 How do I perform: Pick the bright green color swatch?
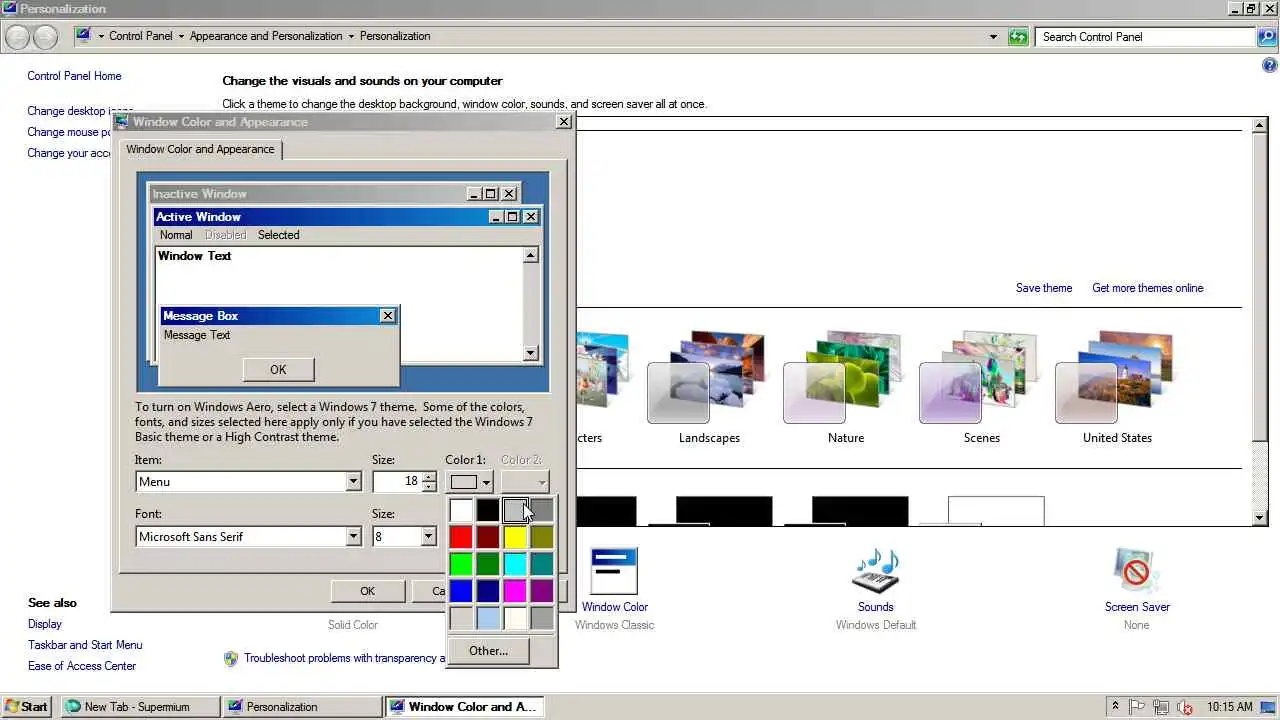(461, 564)
